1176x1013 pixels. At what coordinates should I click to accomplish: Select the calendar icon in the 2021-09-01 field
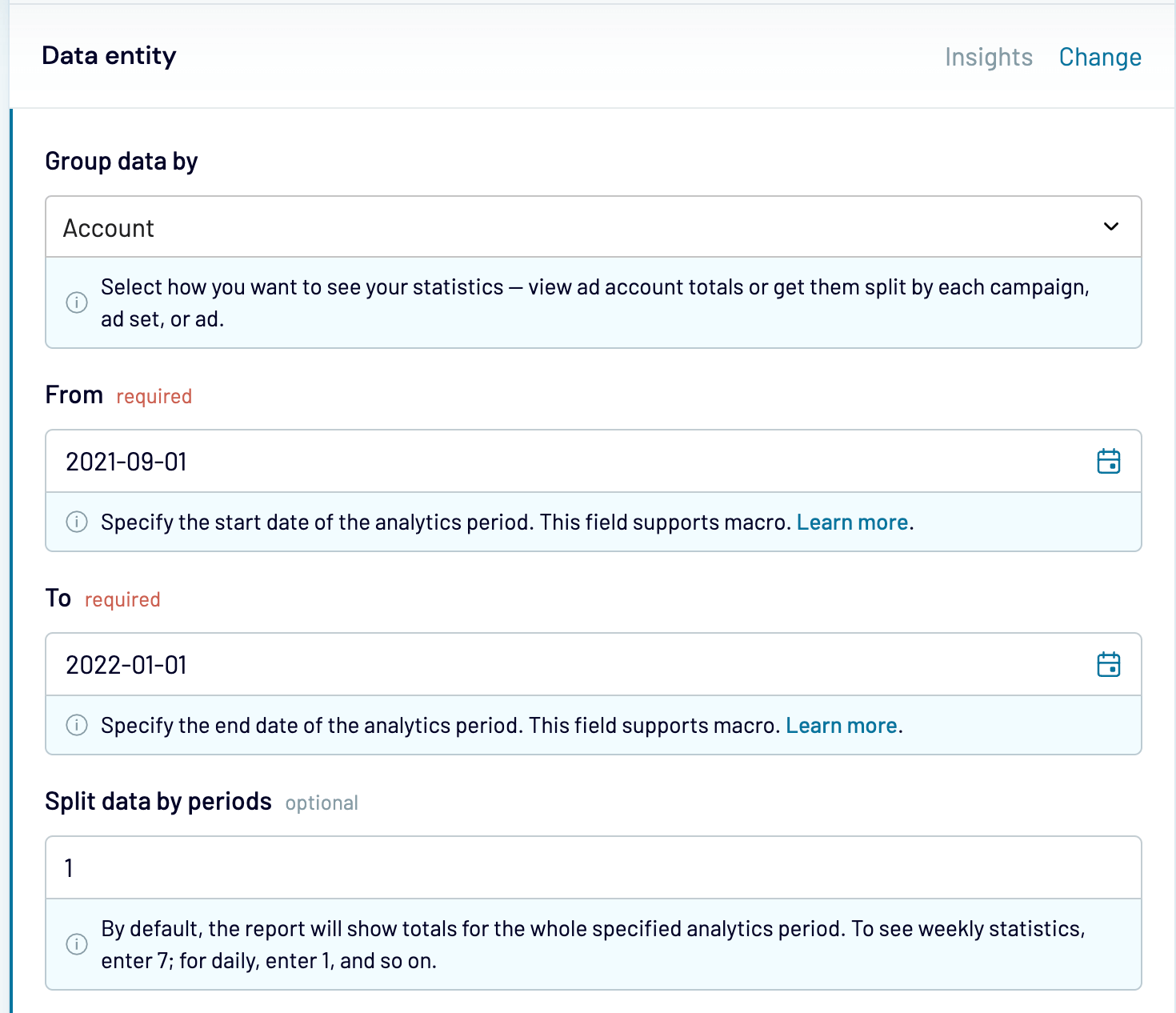(x=1110, y=462)
